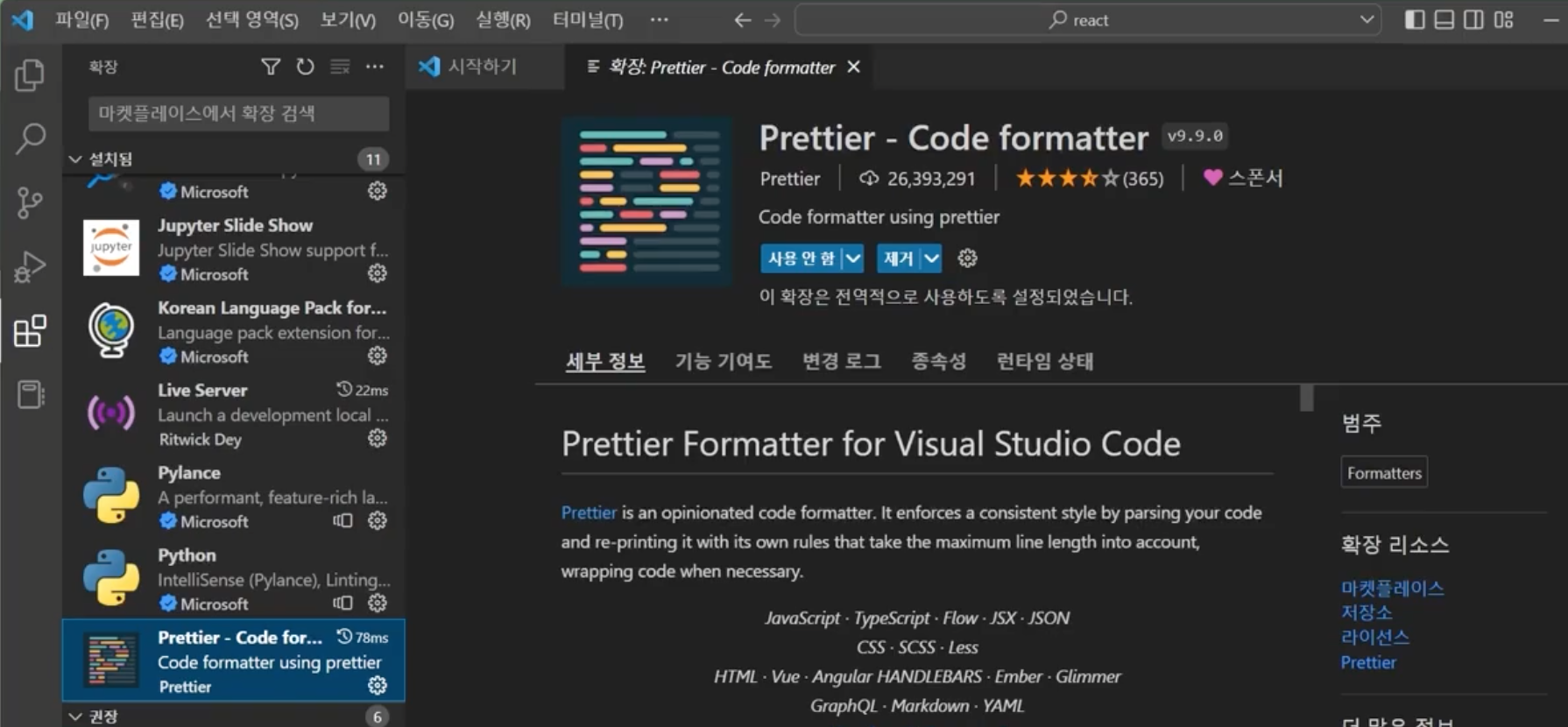Click the marketplace extension search field

point(238,113)
